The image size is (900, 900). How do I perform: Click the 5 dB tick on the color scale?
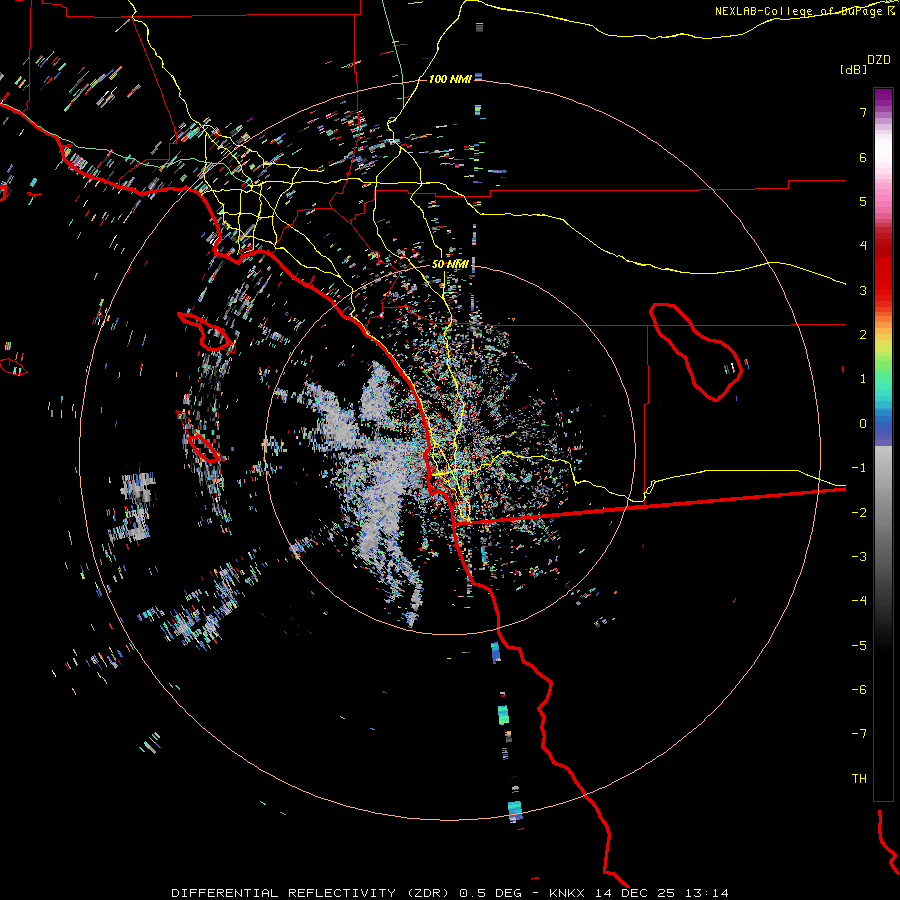[x=863, y=201]
